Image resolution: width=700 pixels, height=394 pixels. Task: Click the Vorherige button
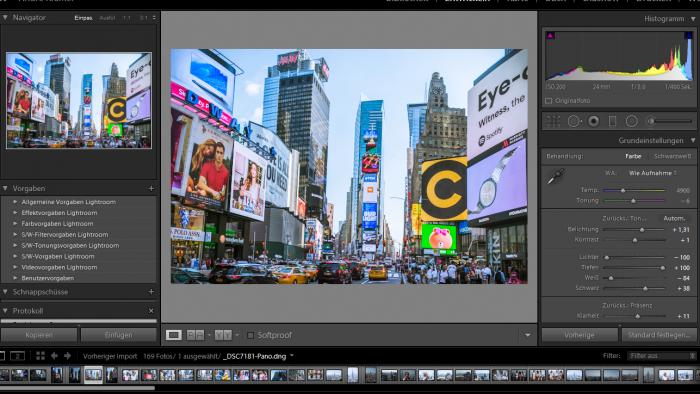click(x=579, y=335)
